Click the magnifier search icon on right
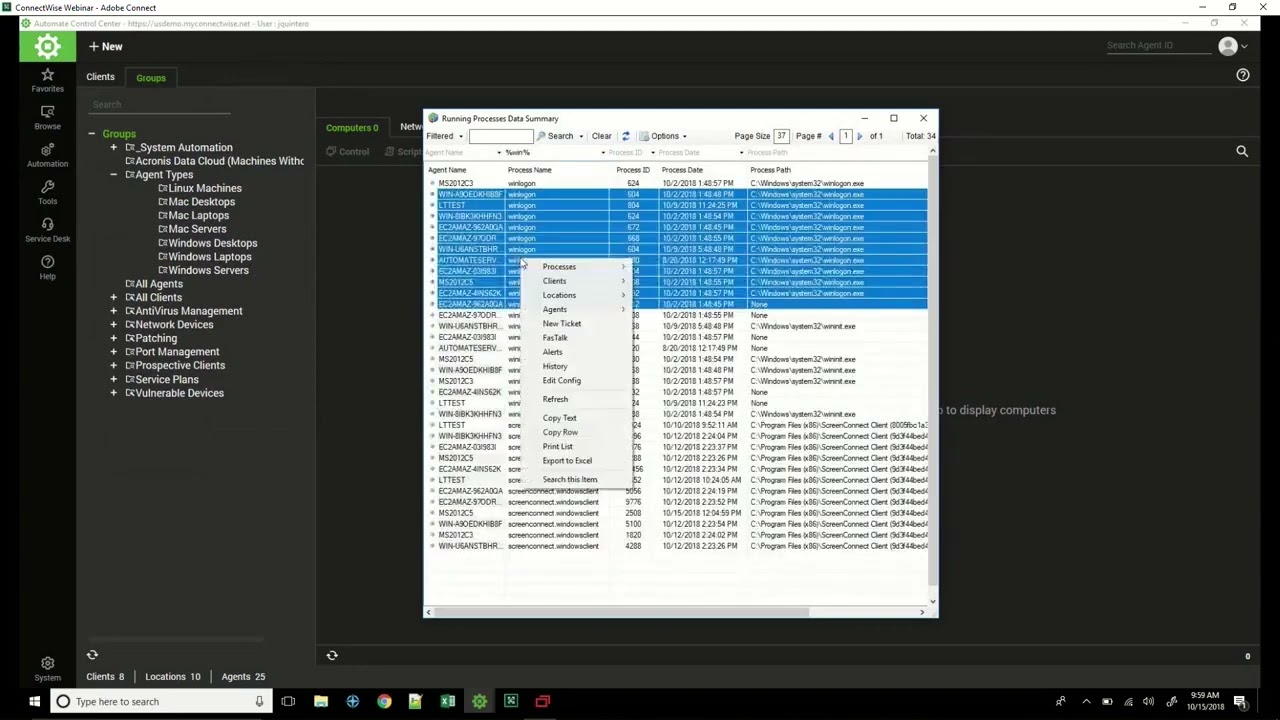 click(x=1242, y=151)
